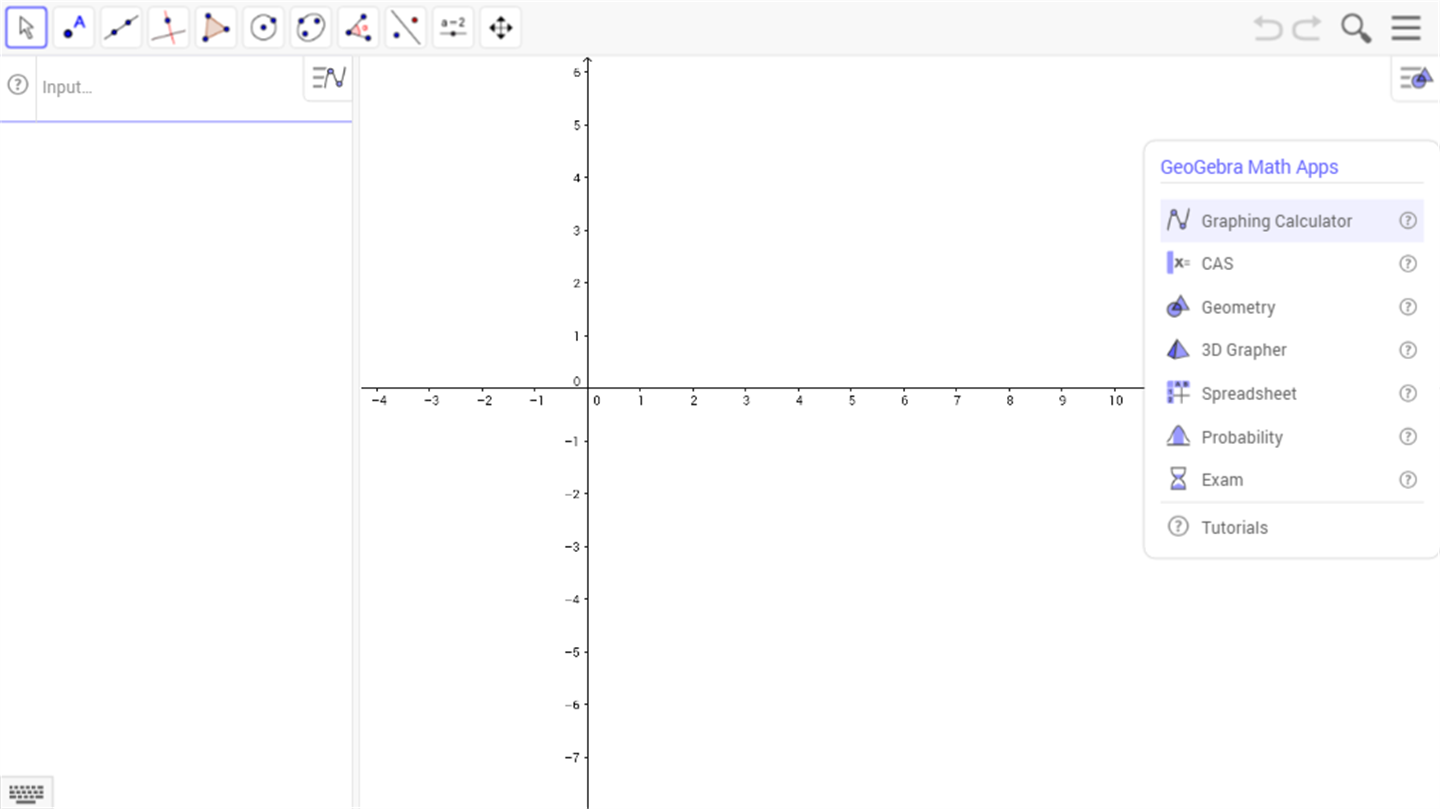
Task: Select the Move arrow tool
Action: (27, 28)
